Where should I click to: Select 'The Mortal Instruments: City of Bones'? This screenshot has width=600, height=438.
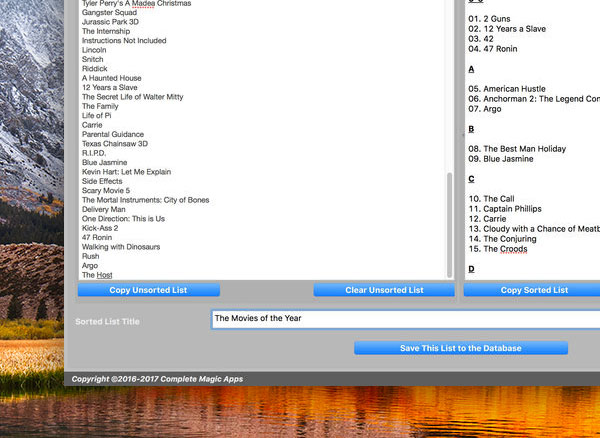pyautogui.click(x=145, y=200)
